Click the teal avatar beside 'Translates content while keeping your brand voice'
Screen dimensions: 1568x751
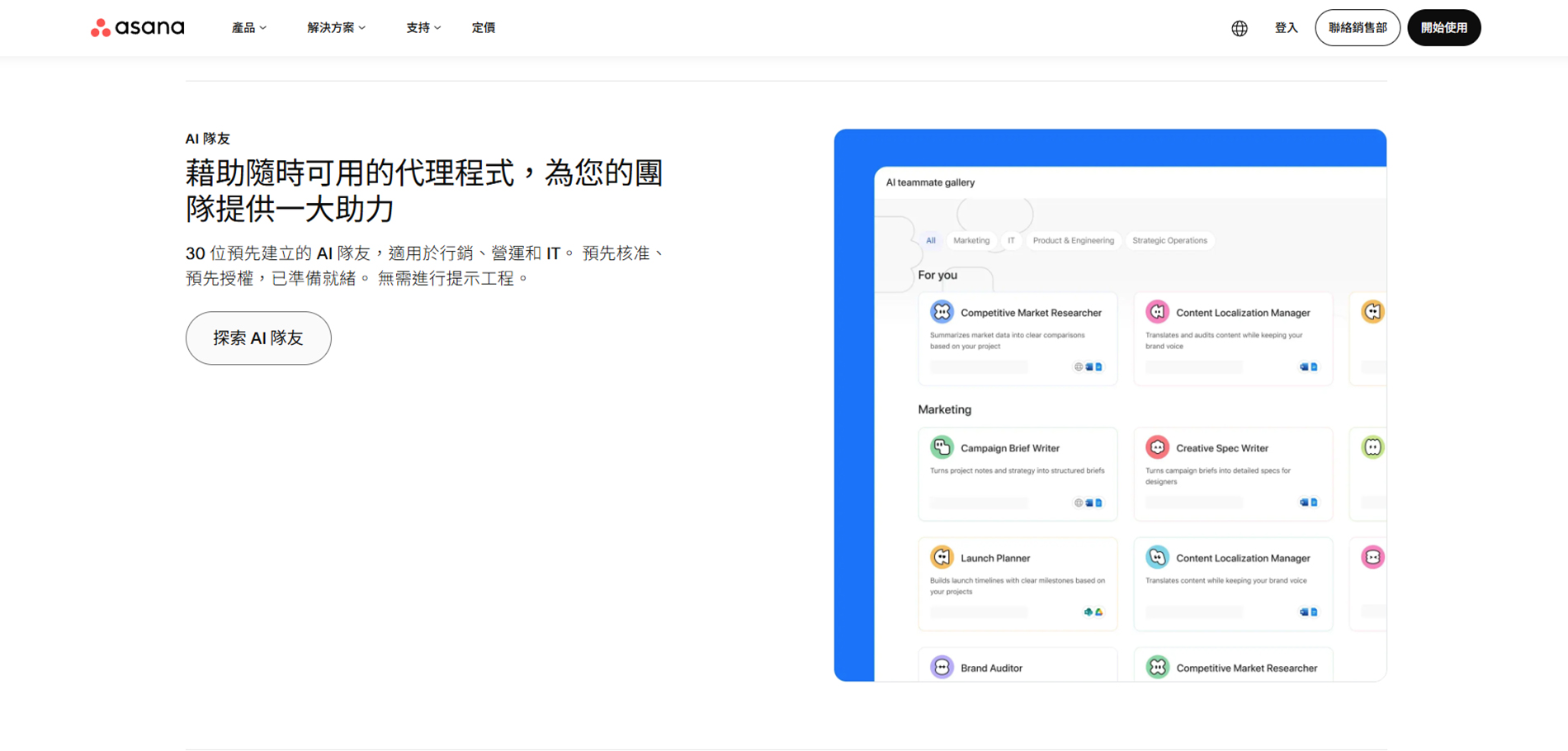[x=1157, y=557]
